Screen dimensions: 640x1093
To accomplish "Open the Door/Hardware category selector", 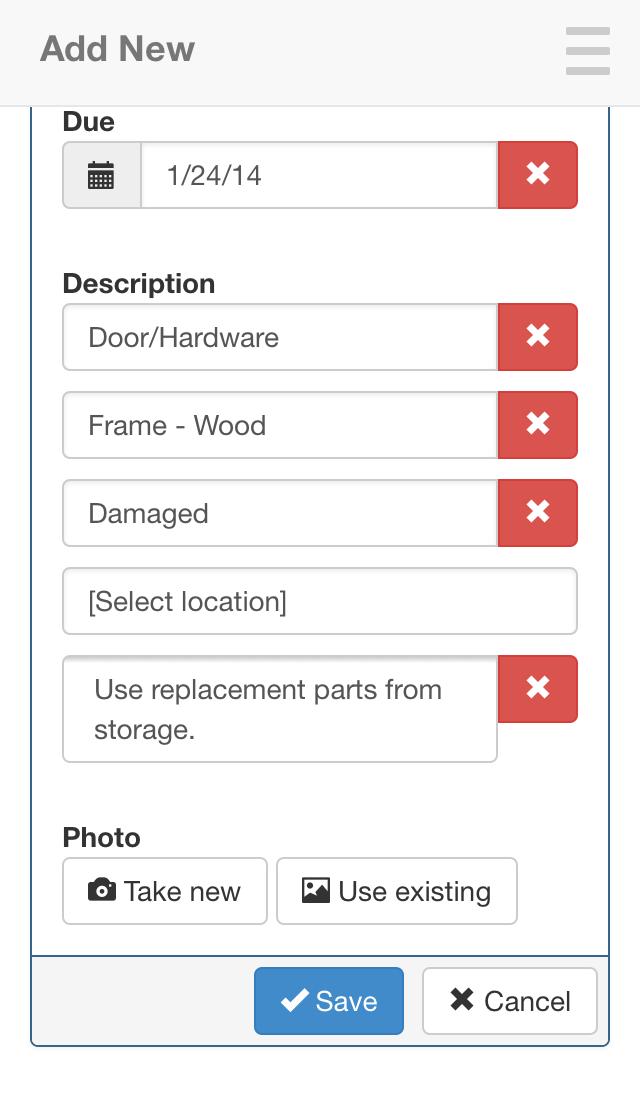I will pos(280,337).
